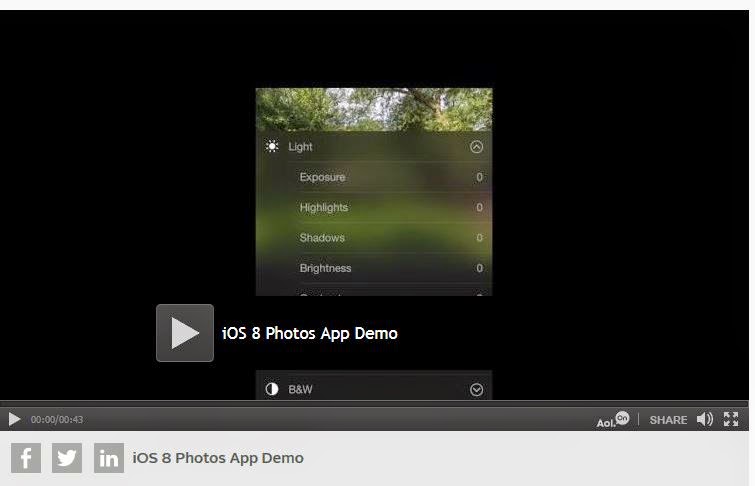Click the B&W section label
This screenshot has height=486, width=755.
[x=300, y=390]
